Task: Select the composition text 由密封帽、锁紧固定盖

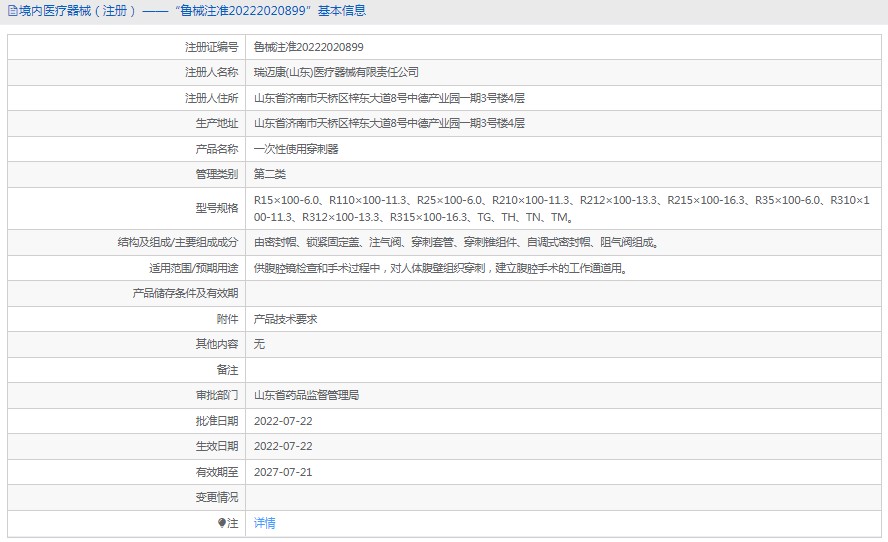Action: coord(456,242)
